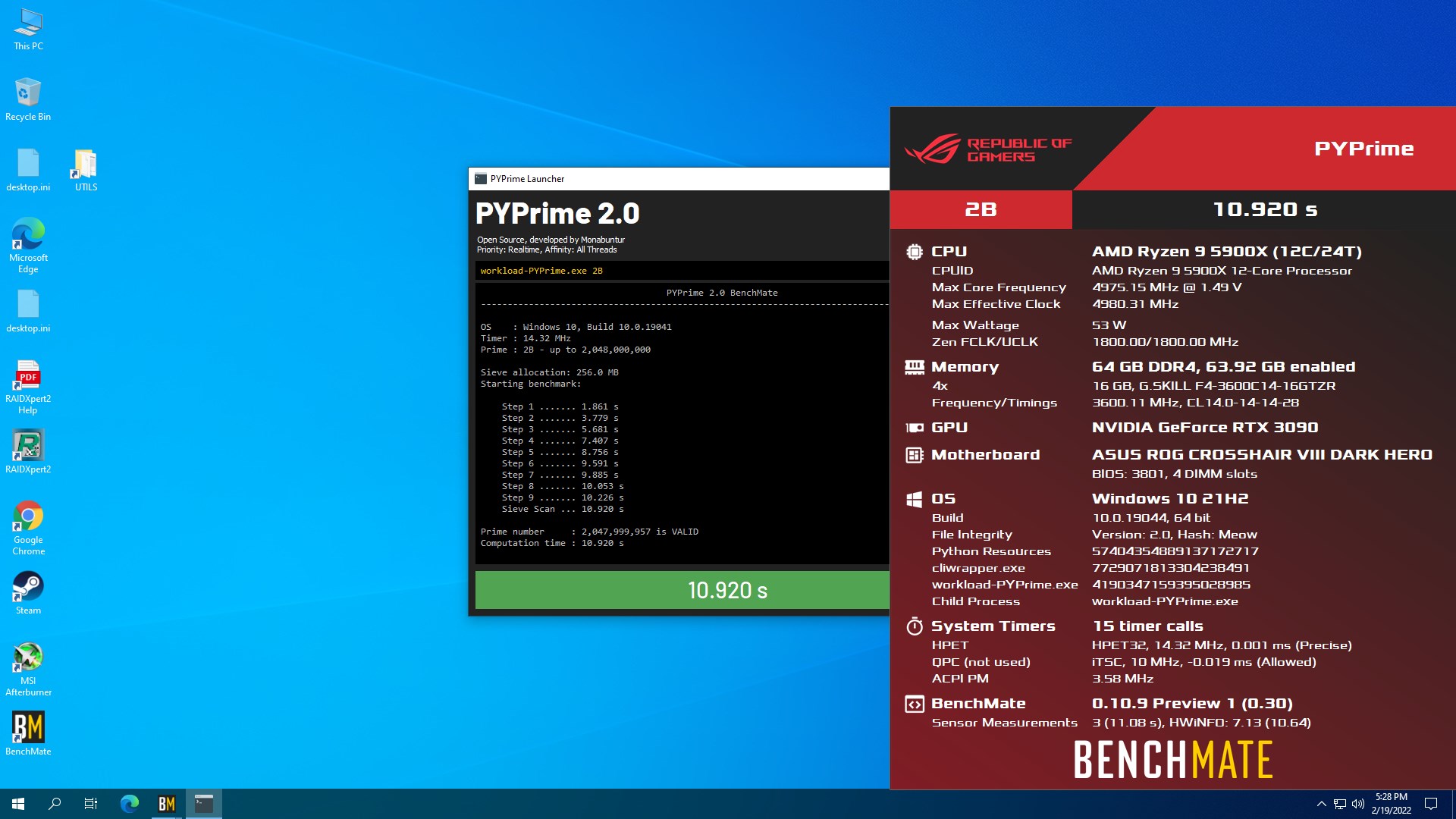Launch Google Chrome from the desktop
Image resolution: width=1456 pixels, height=819 pixels.
click(x=28, y=528)
